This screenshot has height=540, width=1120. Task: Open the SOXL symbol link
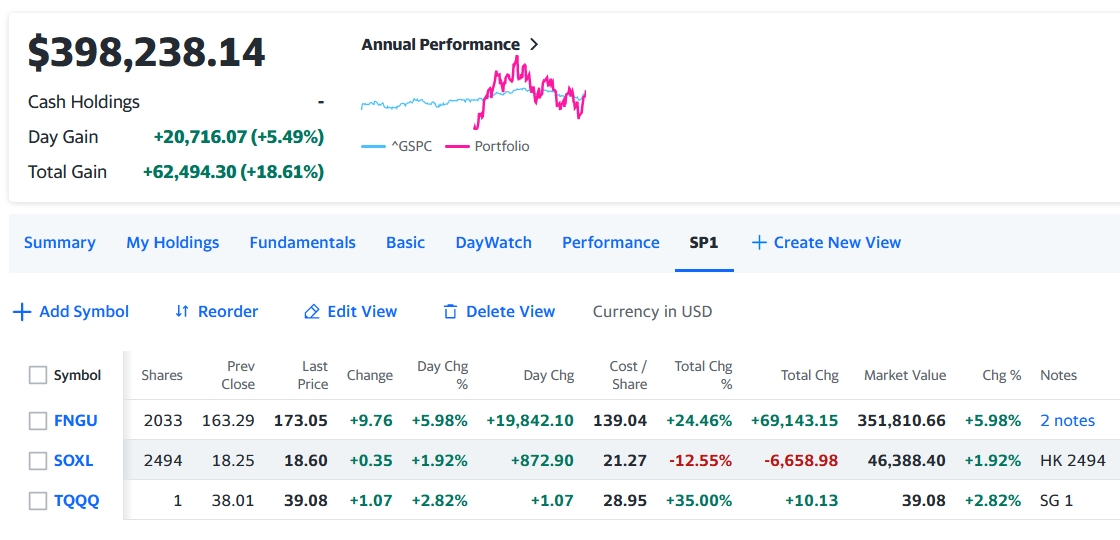(x=74, y=461)
